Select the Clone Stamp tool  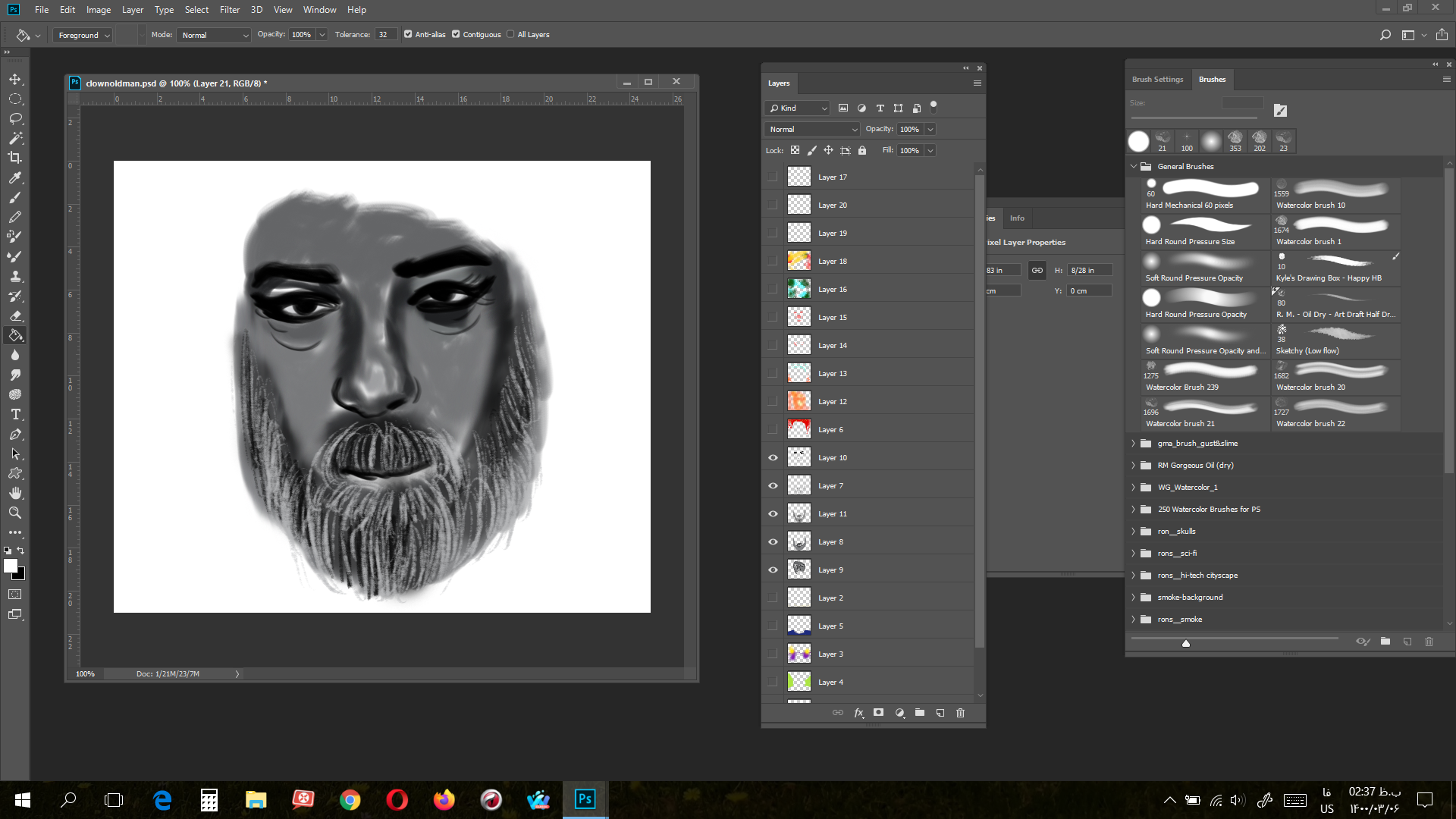pos(15,276)
